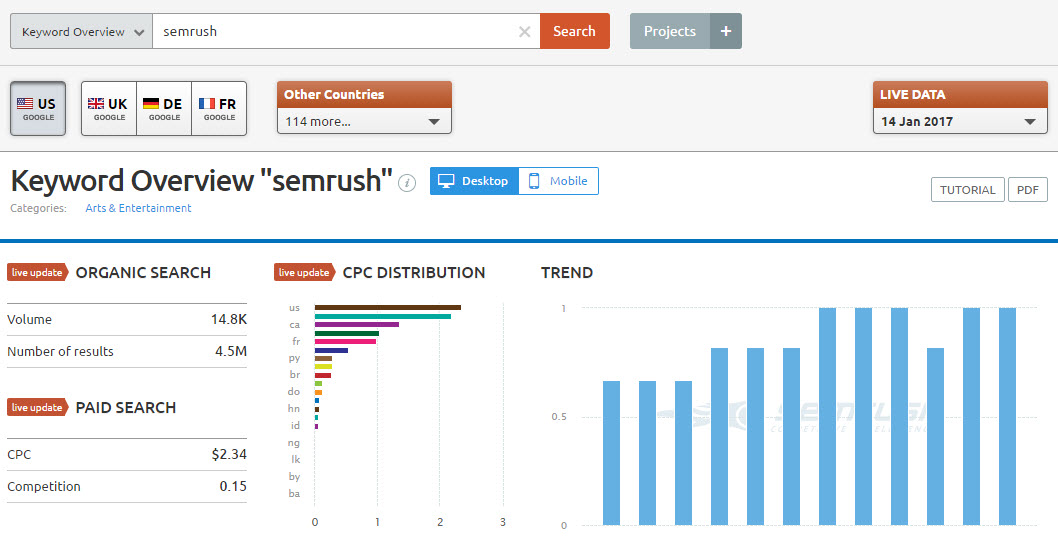Image resolution: width=1058 pixels, height=544 pixels.
Task: Open the TUTORIAL button
Action: (968, 190)
